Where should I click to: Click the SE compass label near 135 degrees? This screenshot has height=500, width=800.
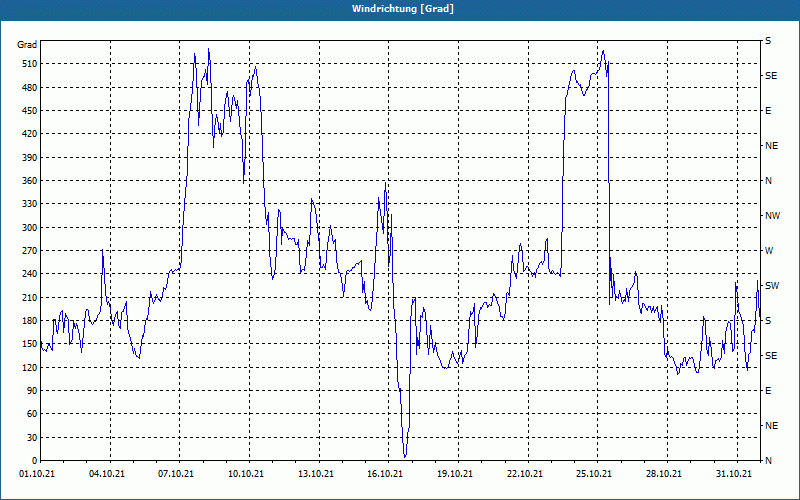pos(771,356)
